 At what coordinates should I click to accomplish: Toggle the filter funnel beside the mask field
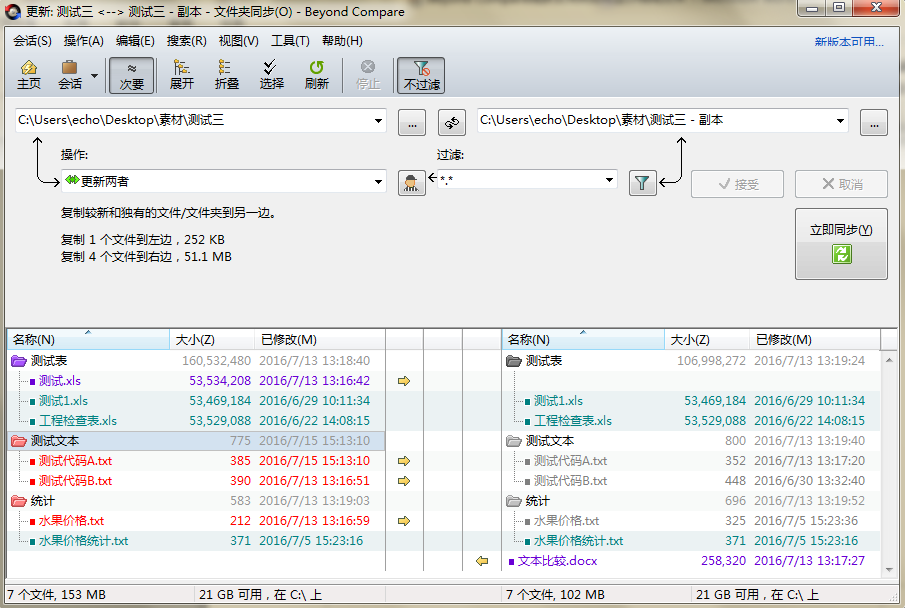(642, 183)
